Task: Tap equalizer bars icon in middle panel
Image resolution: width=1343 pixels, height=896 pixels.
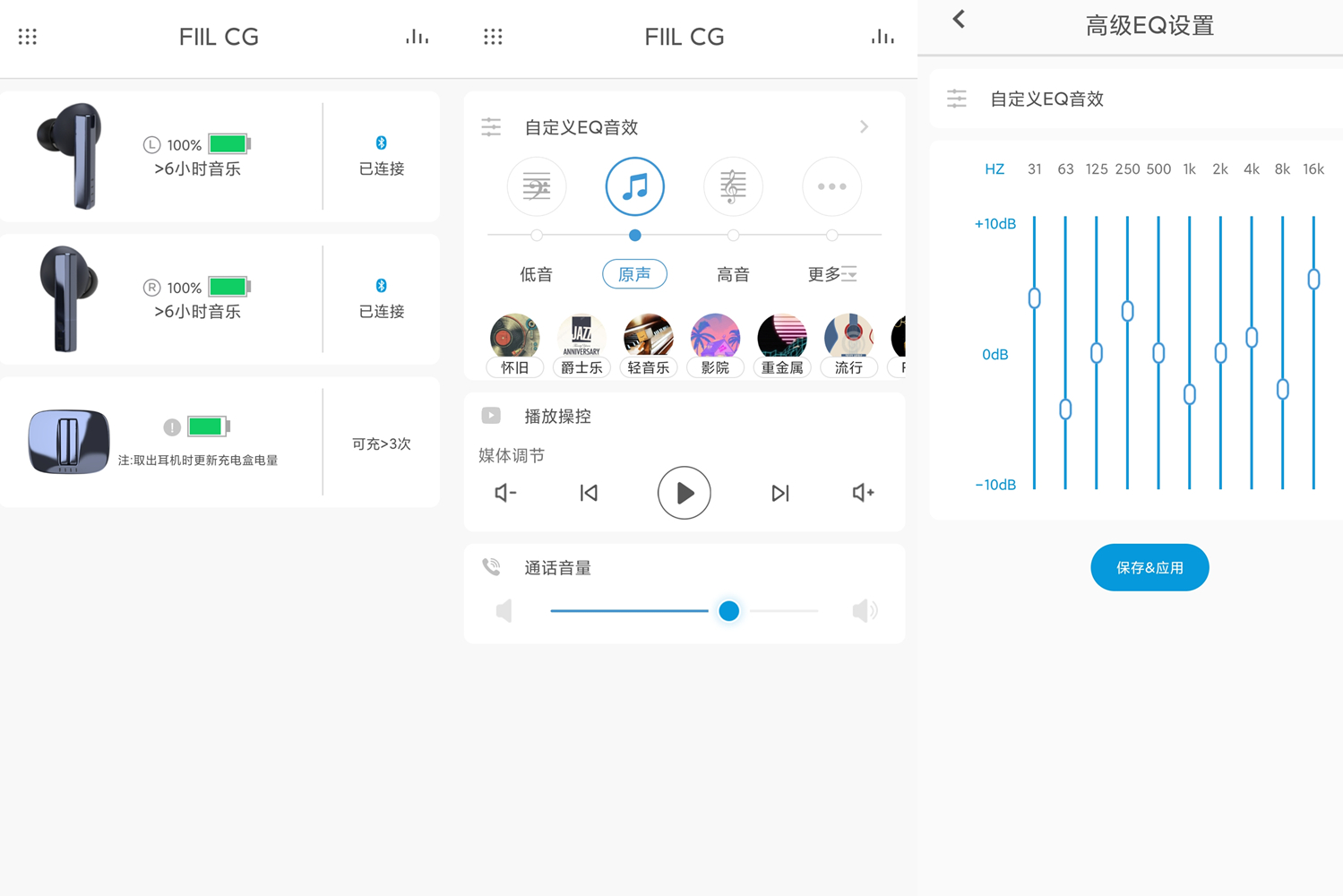Action: [882, 37]
